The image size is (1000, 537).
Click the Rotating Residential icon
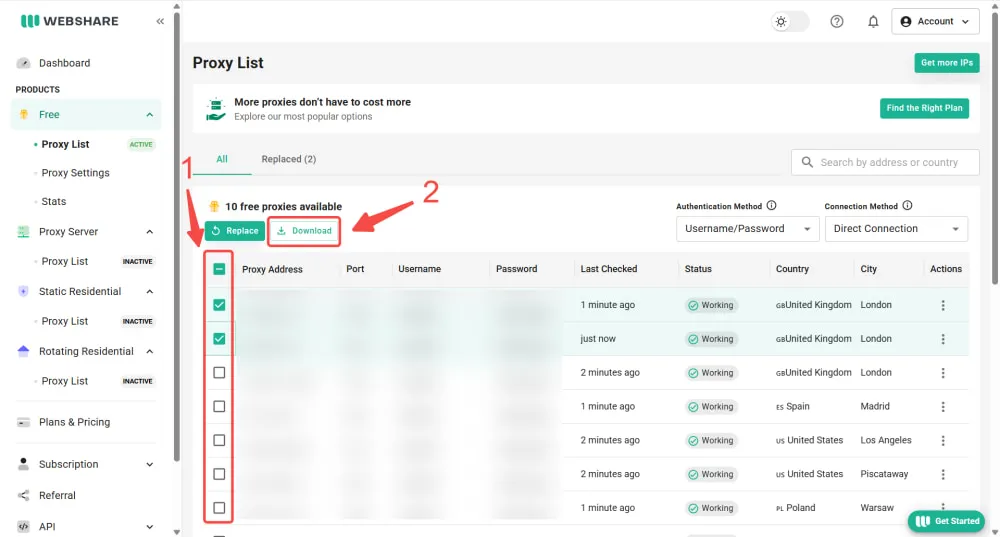24,351
